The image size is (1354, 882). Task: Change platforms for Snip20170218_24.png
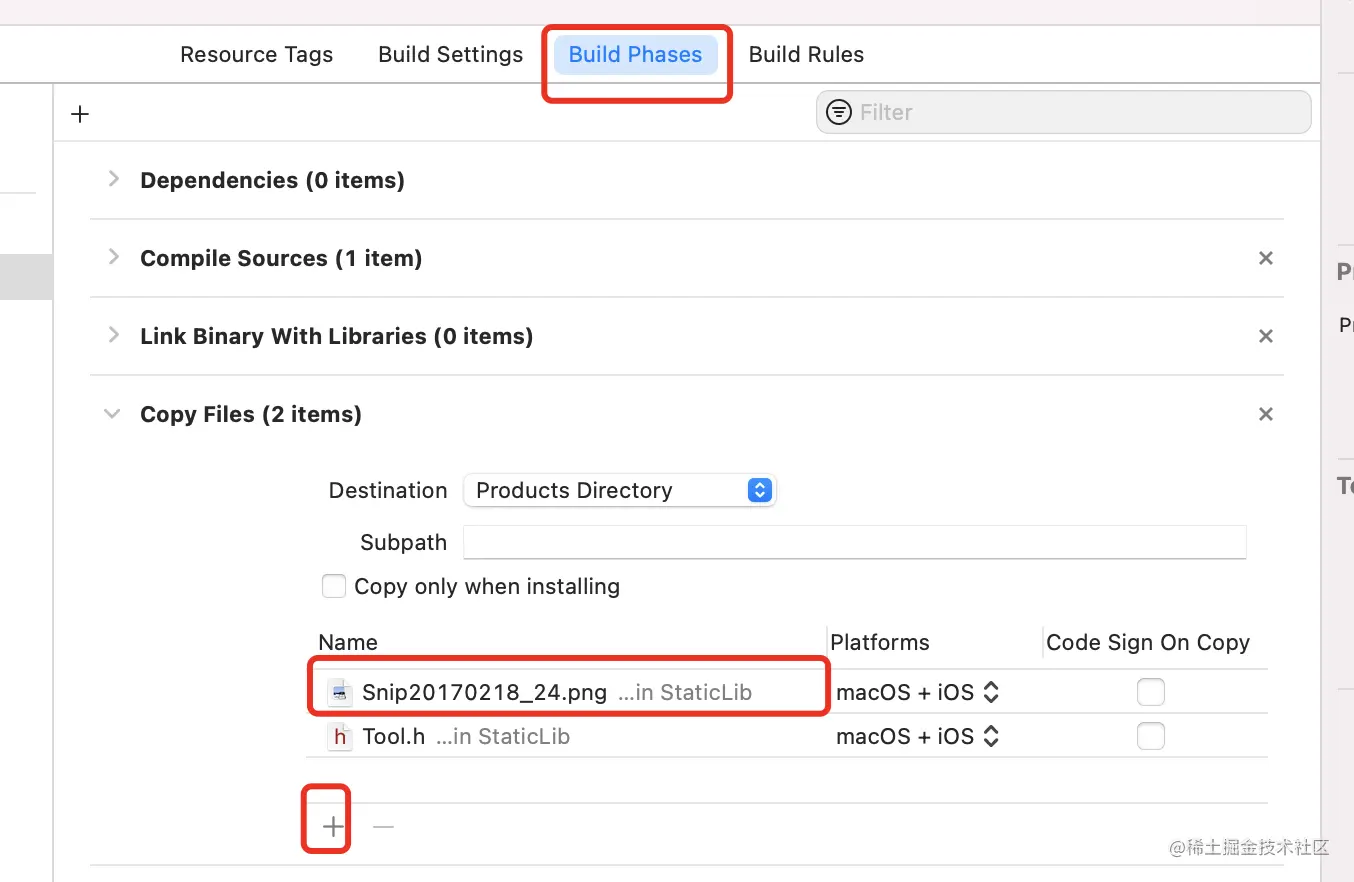point(917,692)
